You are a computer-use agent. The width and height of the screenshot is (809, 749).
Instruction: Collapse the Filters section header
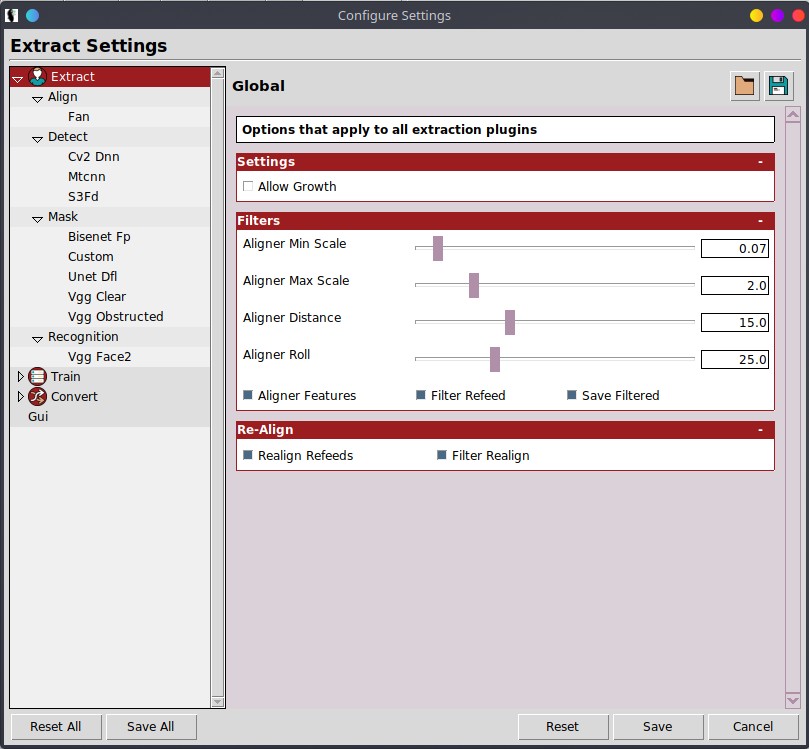pyautogui.click(x=505, y=221)
